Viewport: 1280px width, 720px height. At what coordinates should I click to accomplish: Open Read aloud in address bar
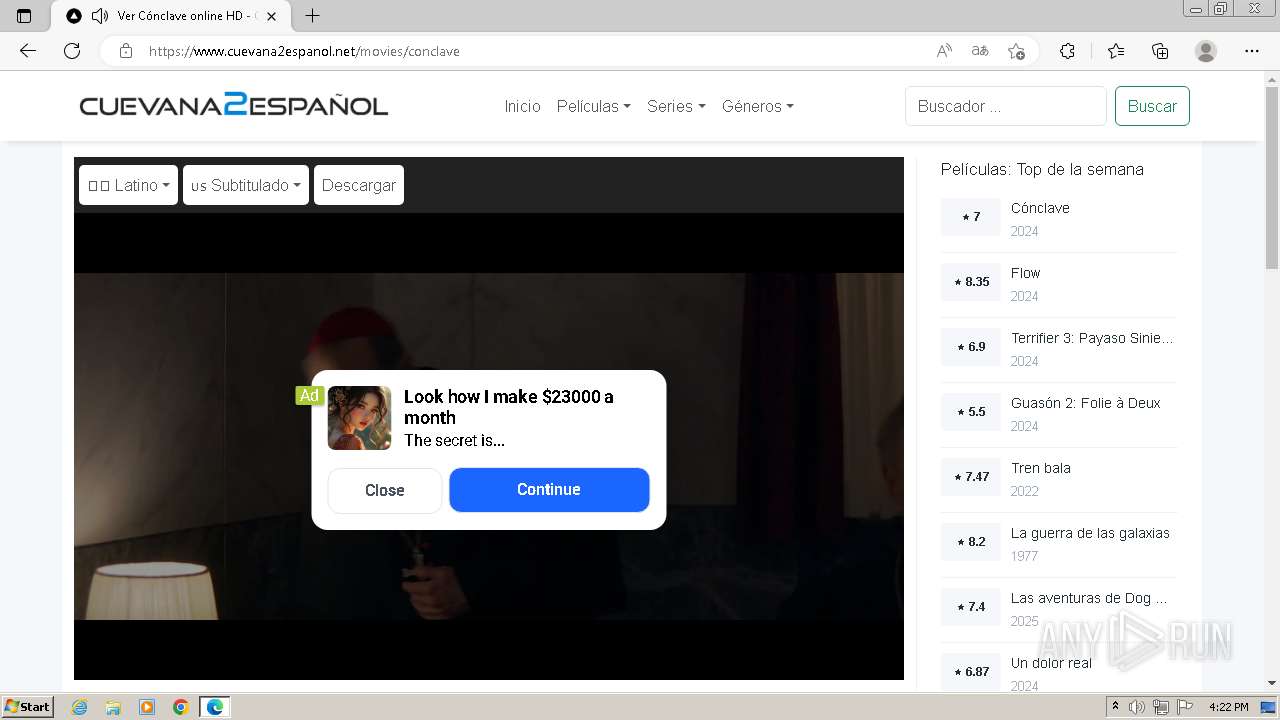pos(944,51)
